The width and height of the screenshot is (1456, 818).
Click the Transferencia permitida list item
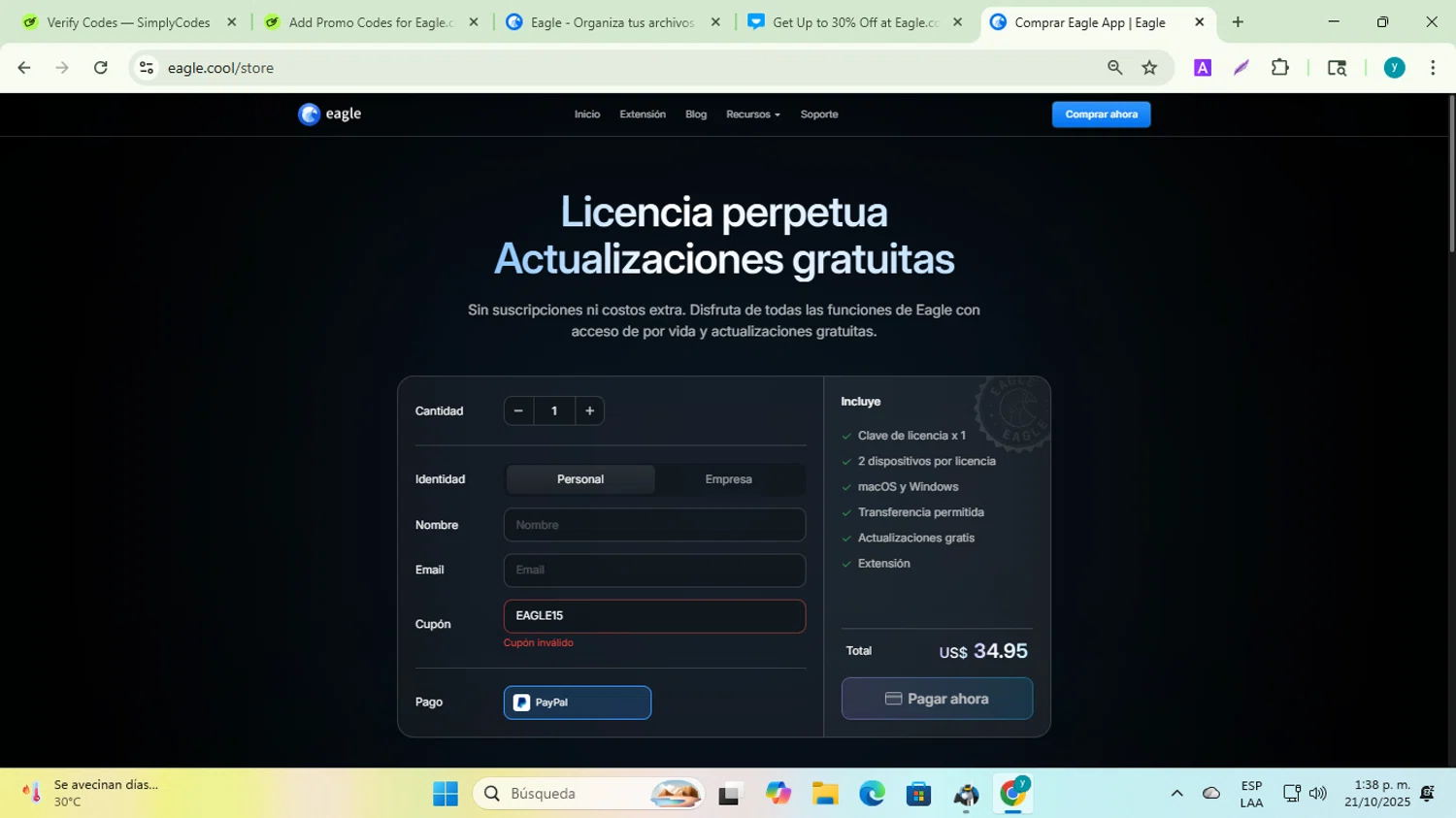coord(921,512)
